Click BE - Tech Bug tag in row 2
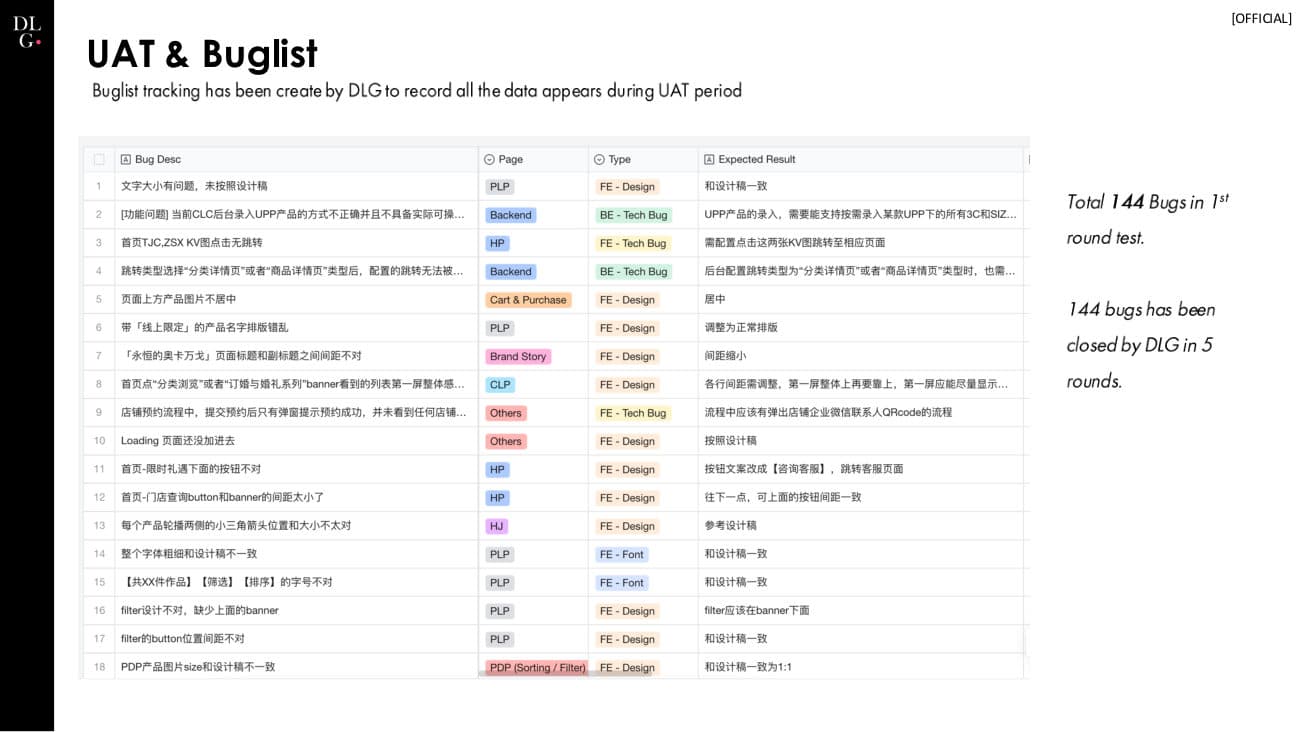Viewport: 1300px width, 732px height. tap(633, 215)
